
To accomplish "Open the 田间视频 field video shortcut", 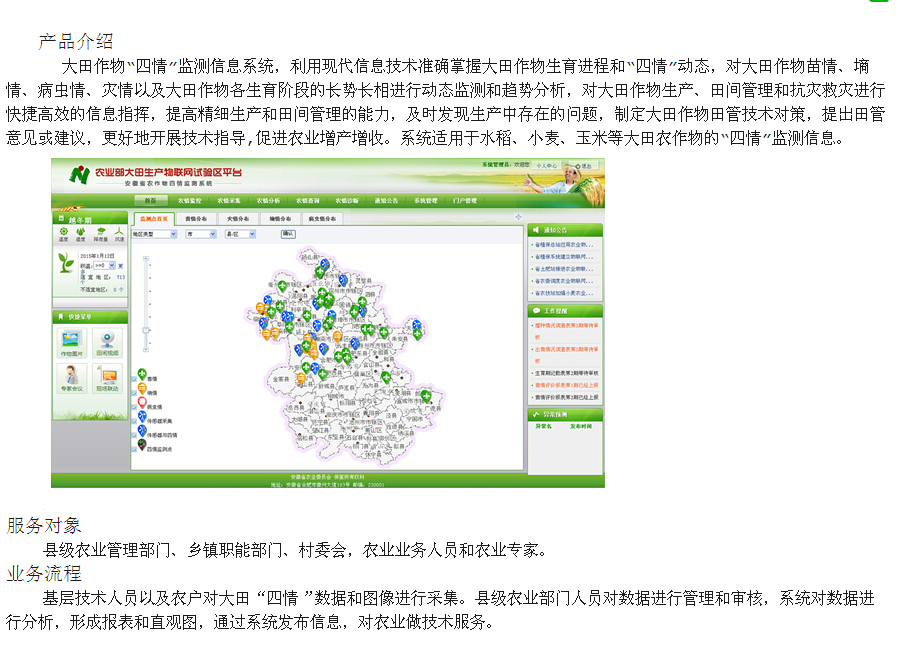I will pos(106,343).
